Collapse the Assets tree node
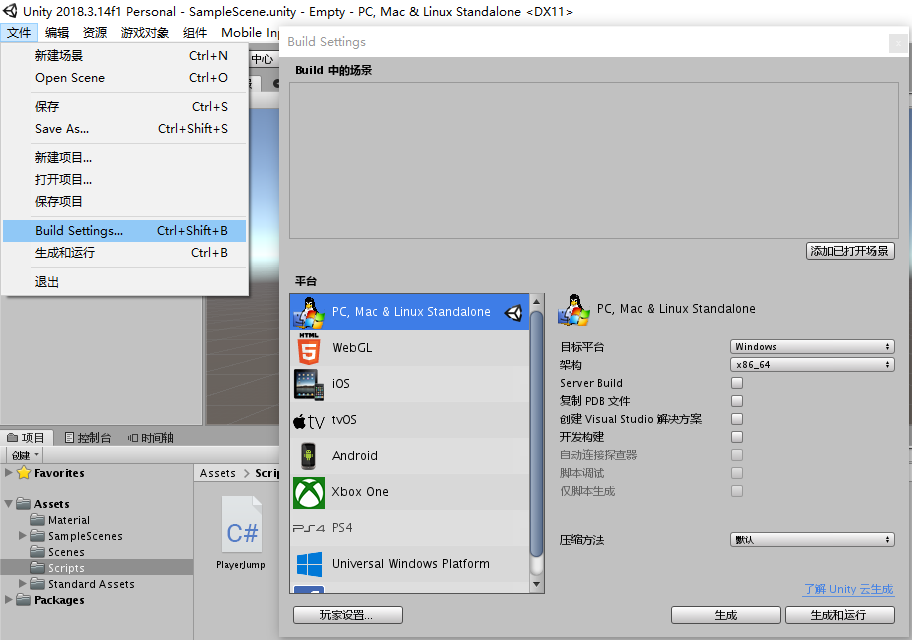Image resolution: width=912 pixels, height=640 pixels. click(x=9, y=504)
